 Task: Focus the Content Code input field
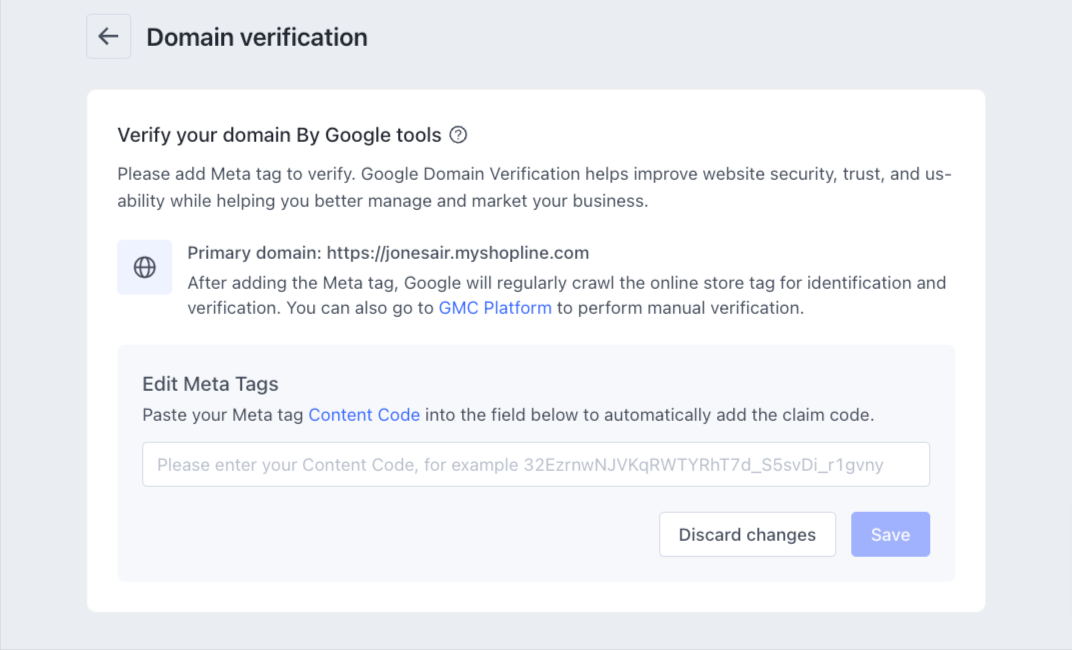pyautogui.click(x=536, y=465)
